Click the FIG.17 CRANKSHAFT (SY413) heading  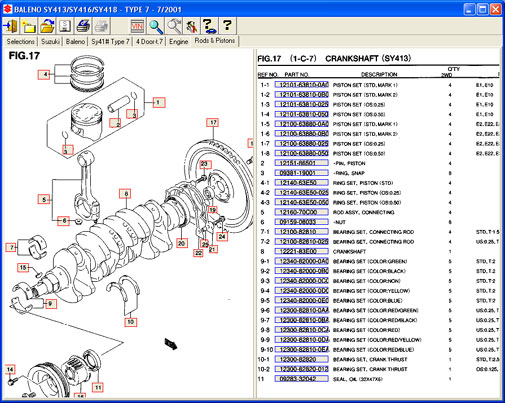tap(334, 58)
